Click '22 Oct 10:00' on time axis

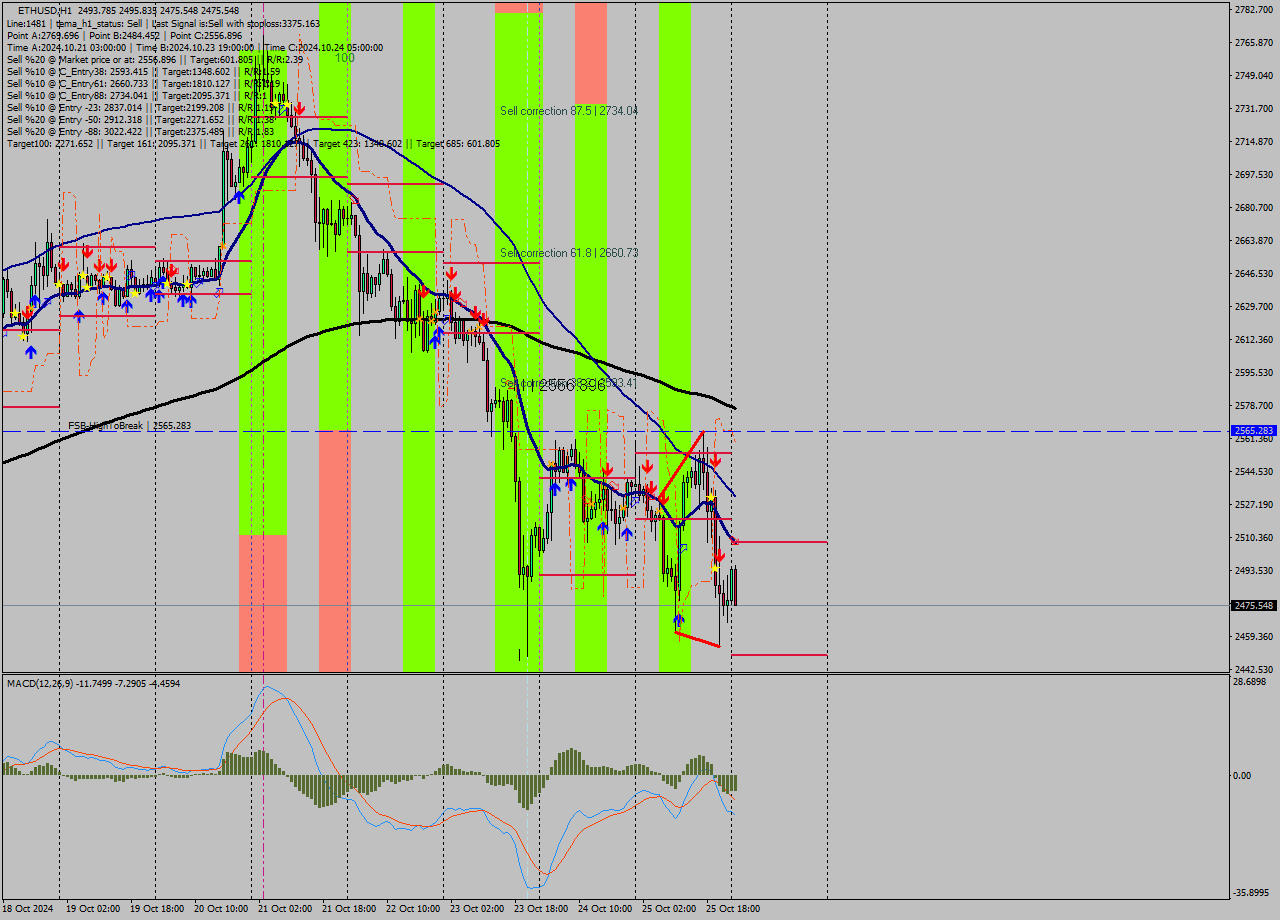412,909
